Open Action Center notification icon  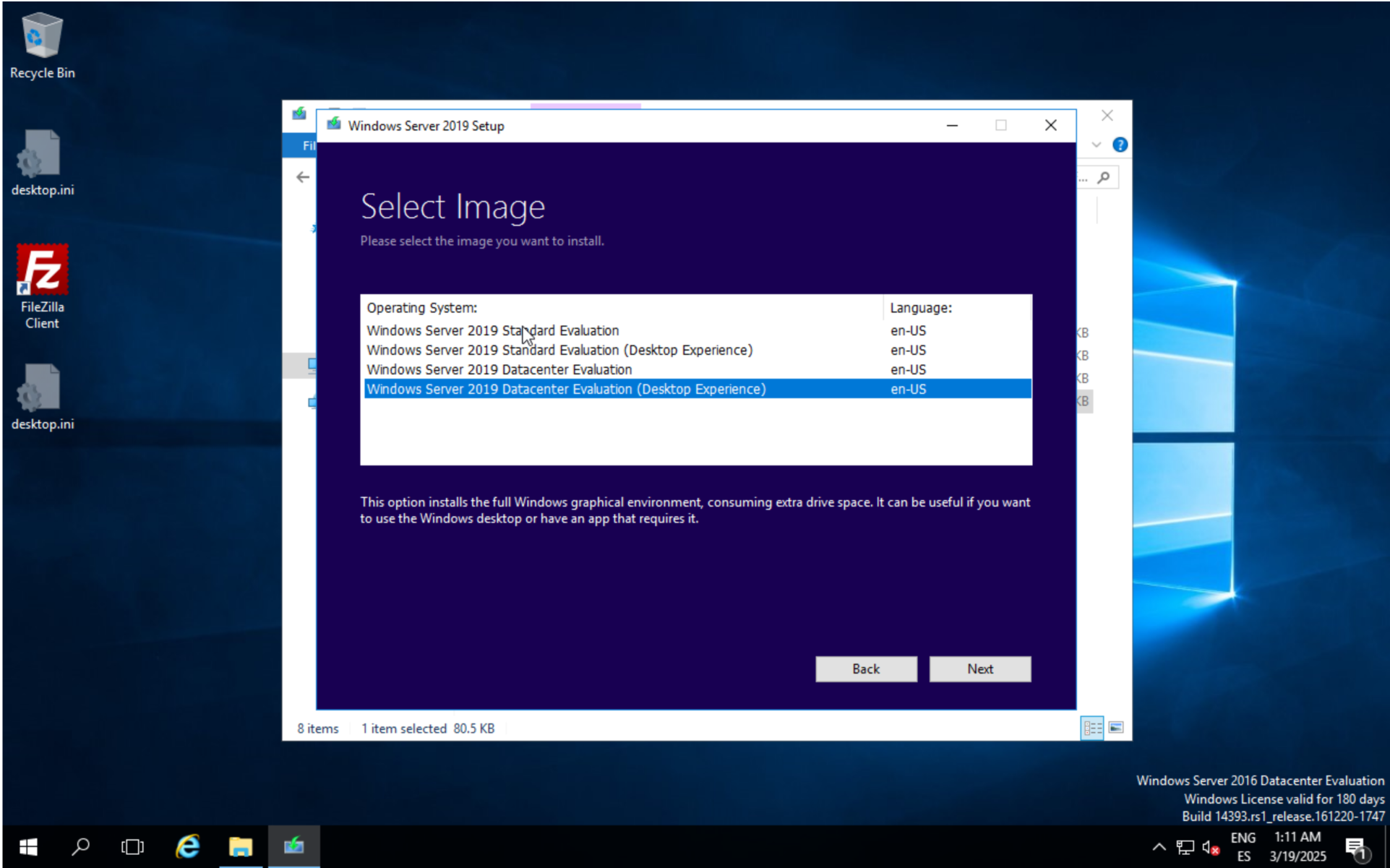pyautogui.click(x=1356, y=847)
